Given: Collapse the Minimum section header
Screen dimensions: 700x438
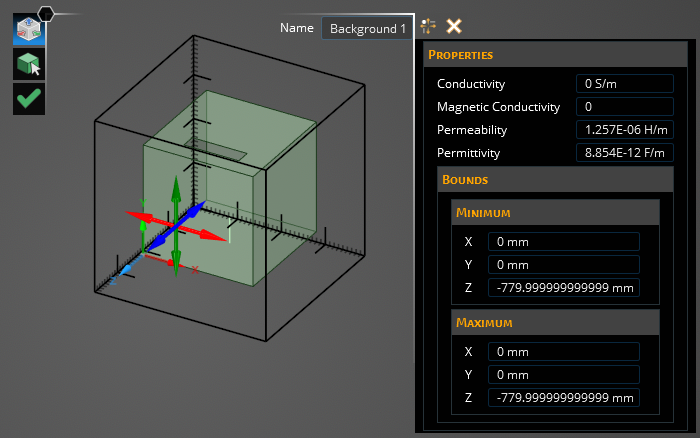Looking at the screenshot, I should pos(555,213).
